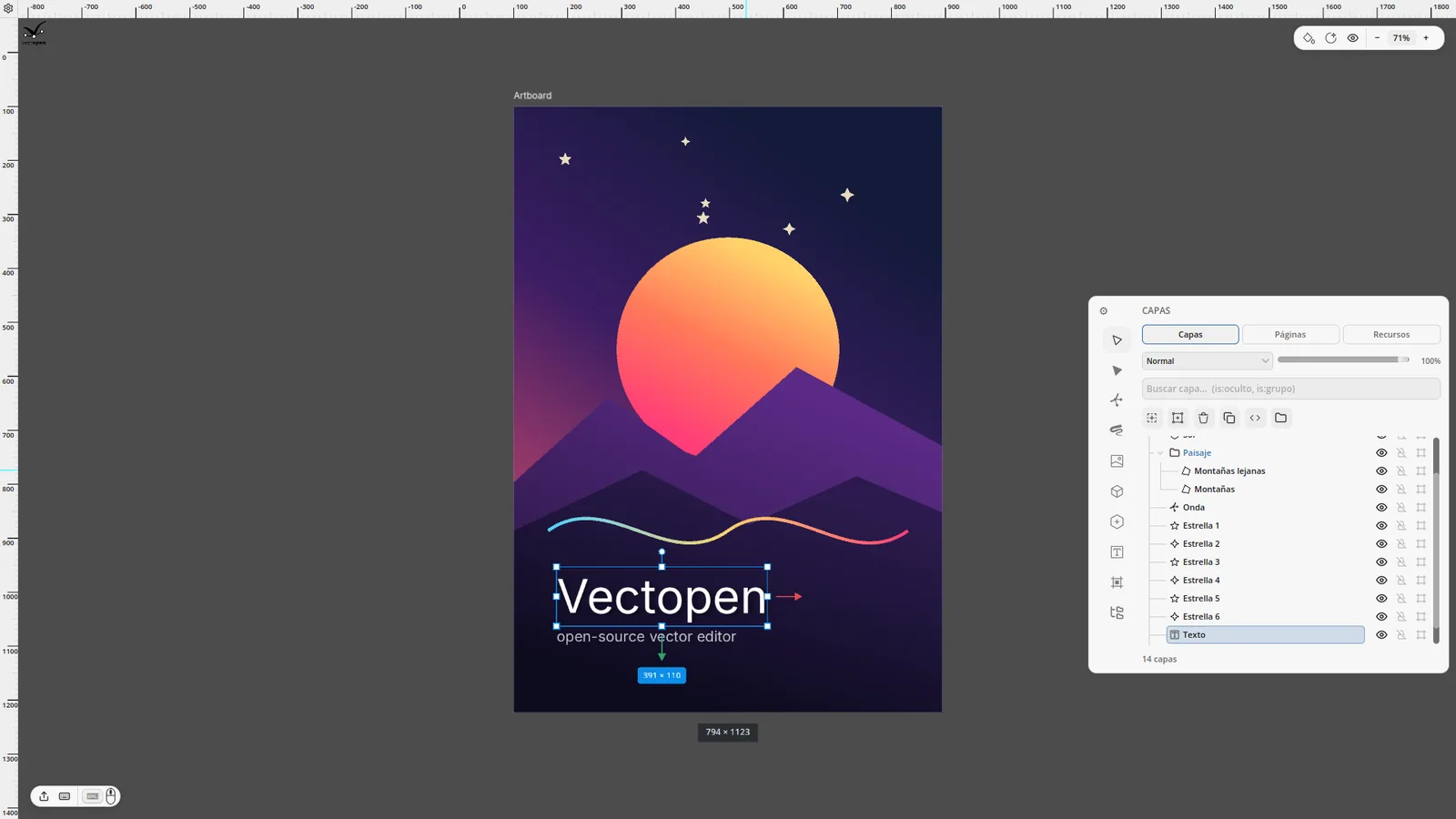This screenshot has height=819, width=1456.
Task: Duplicate layer with the copy icon
Action: click(1229, 418)
